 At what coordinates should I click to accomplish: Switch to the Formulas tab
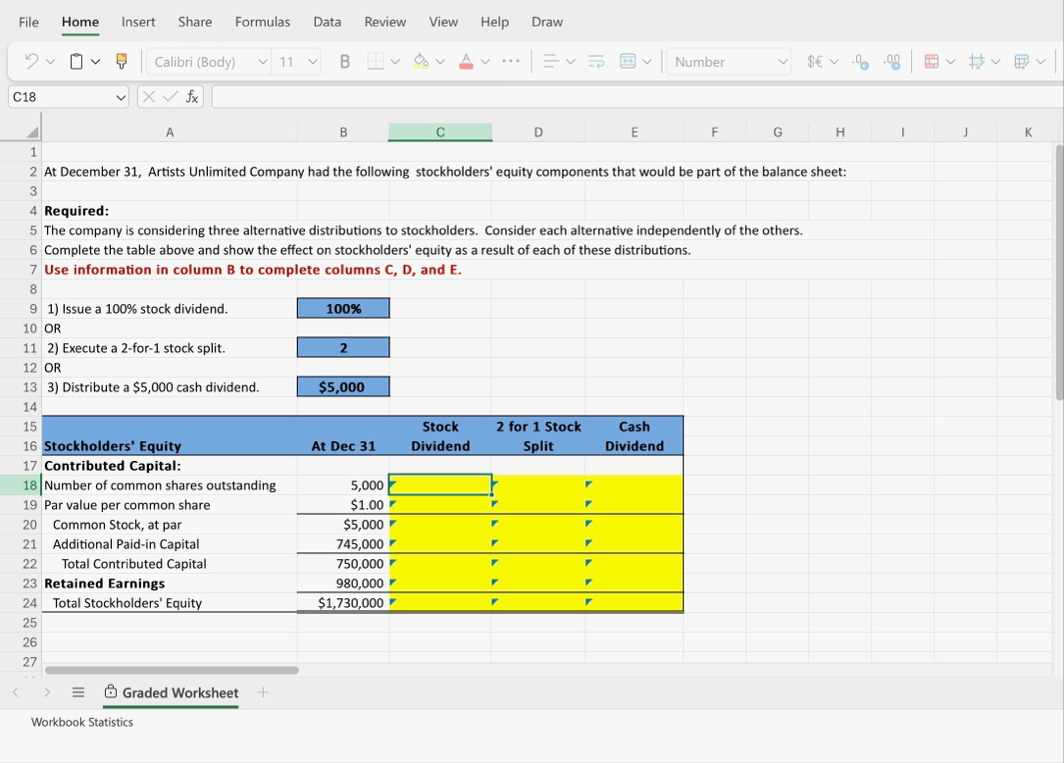263,22
